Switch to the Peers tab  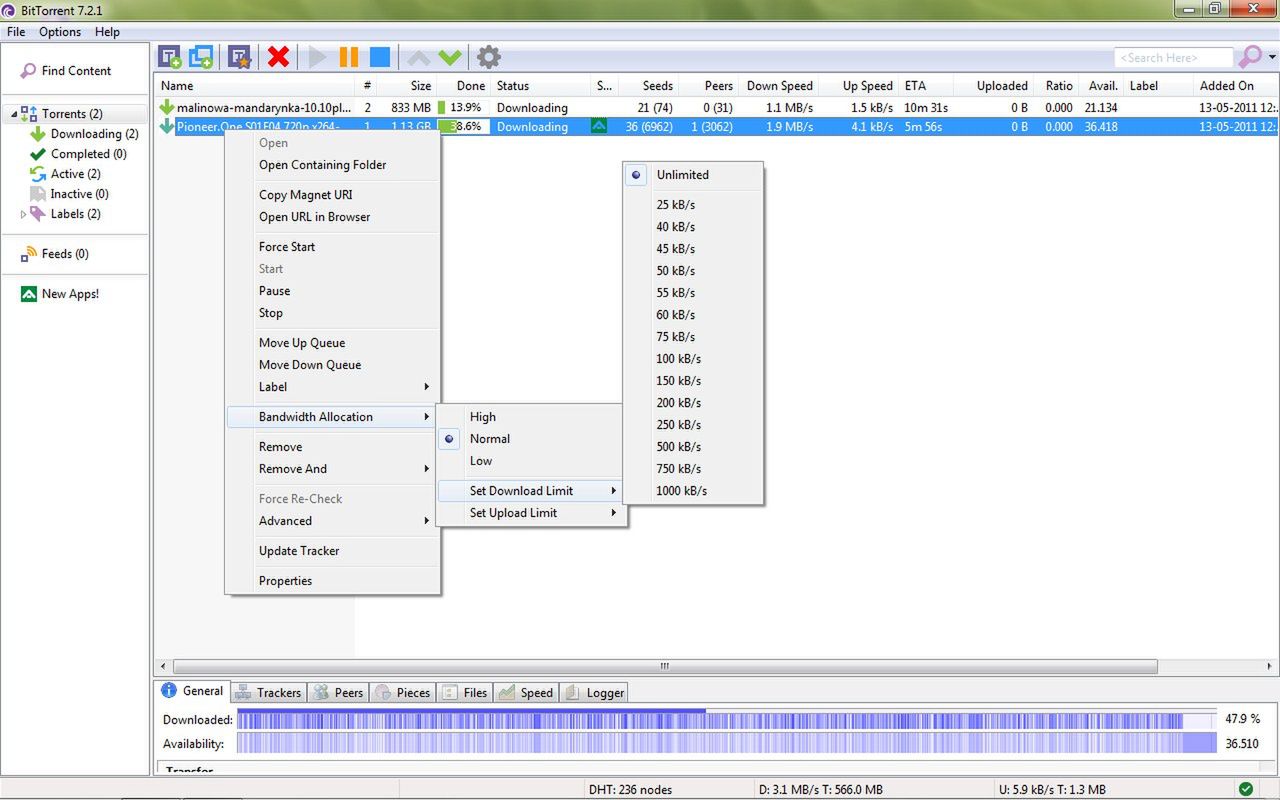tap(338, 692)
